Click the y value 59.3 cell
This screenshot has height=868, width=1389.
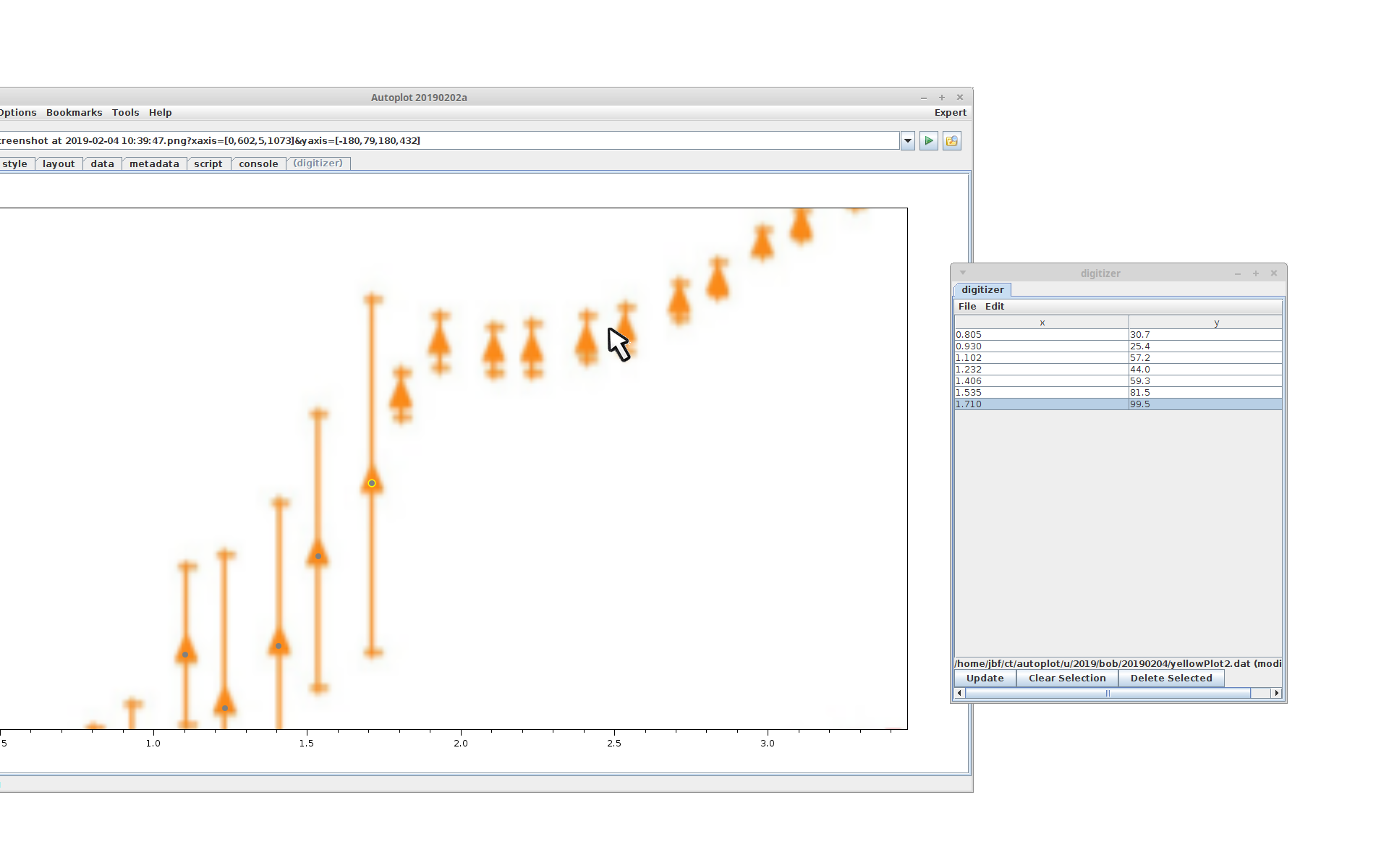(x=1206, y=381)
